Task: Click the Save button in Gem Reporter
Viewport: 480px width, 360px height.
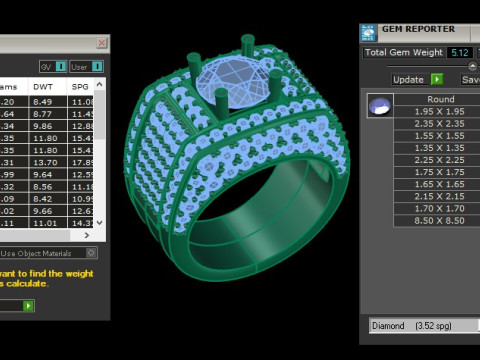Action: [470, 80]
